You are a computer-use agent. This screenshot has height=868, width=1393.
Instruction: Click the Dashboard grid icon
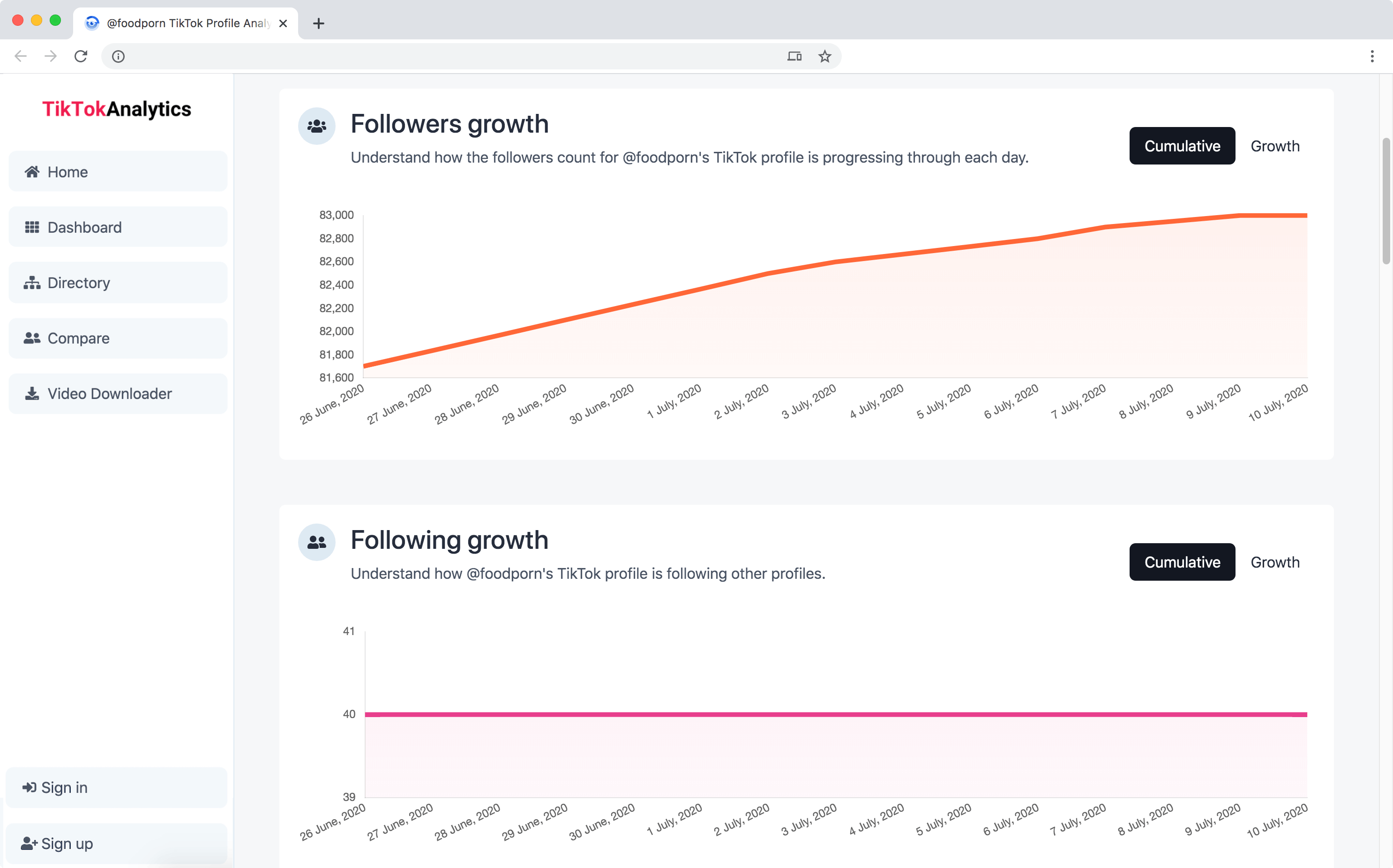[32, 227]
